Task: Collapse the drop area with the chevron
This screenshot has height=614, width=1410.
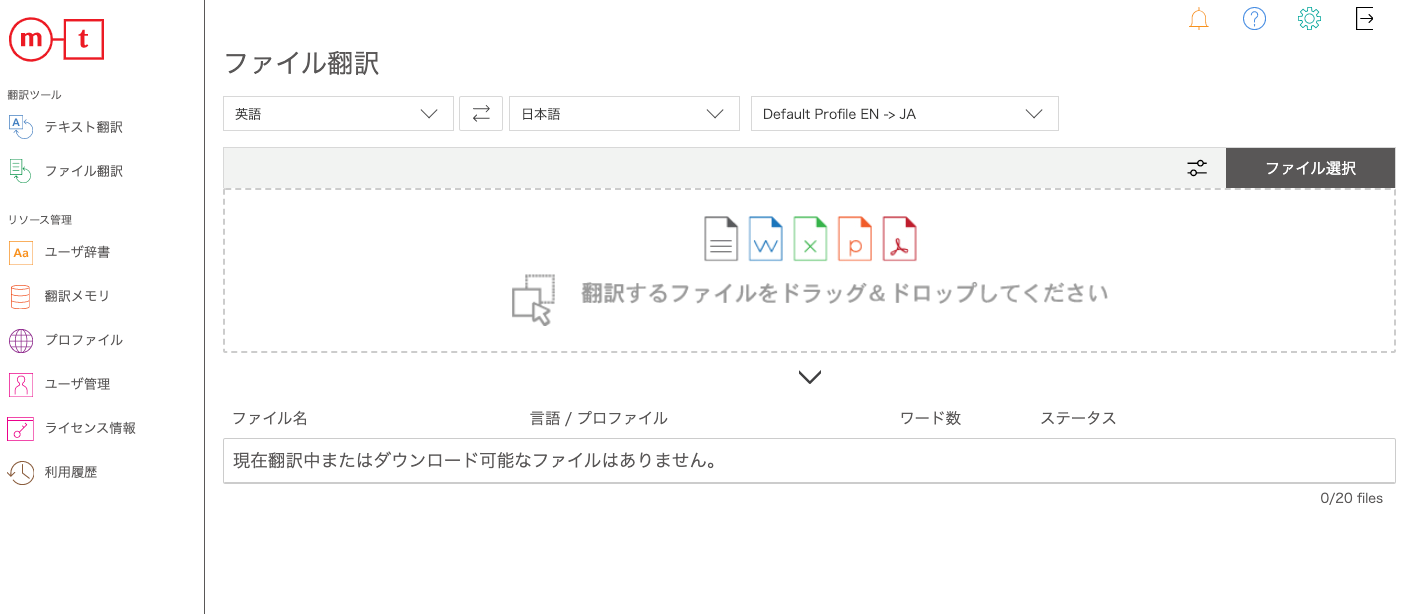Action: [x=809, y=377]
